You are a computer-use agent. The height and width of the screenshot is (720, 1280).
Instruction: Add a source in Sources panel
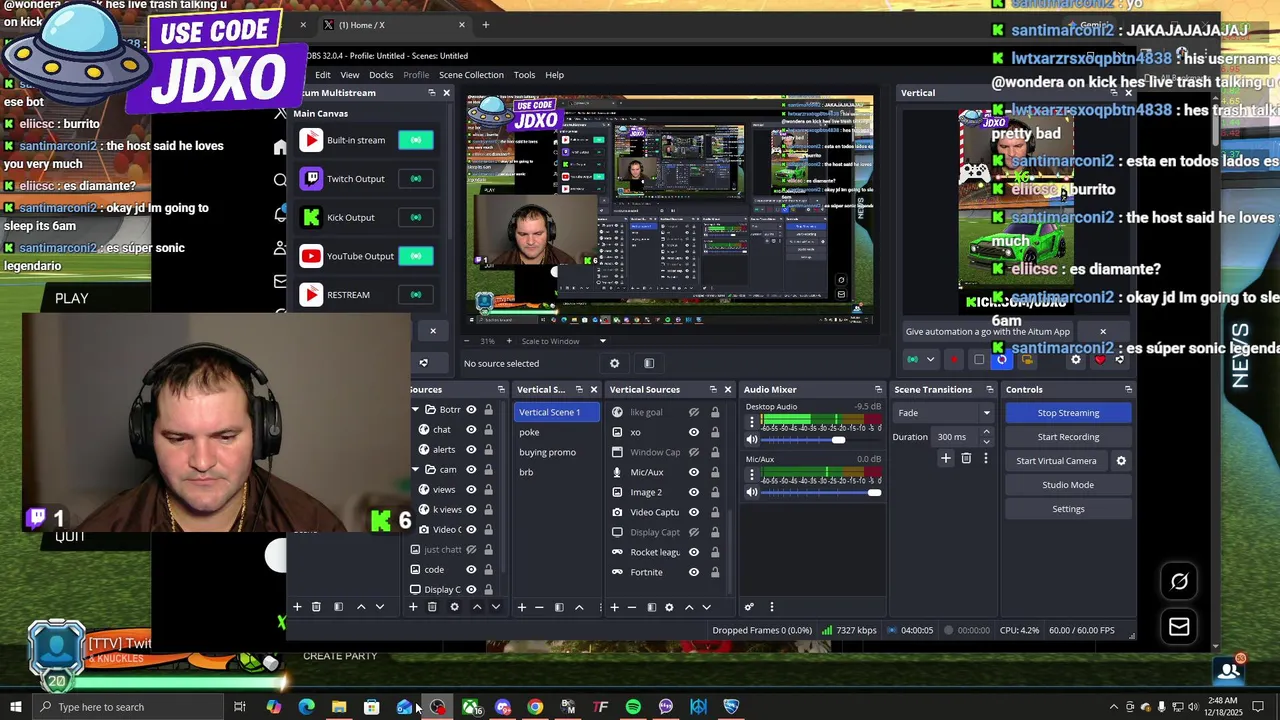click(x=413, y=607)
